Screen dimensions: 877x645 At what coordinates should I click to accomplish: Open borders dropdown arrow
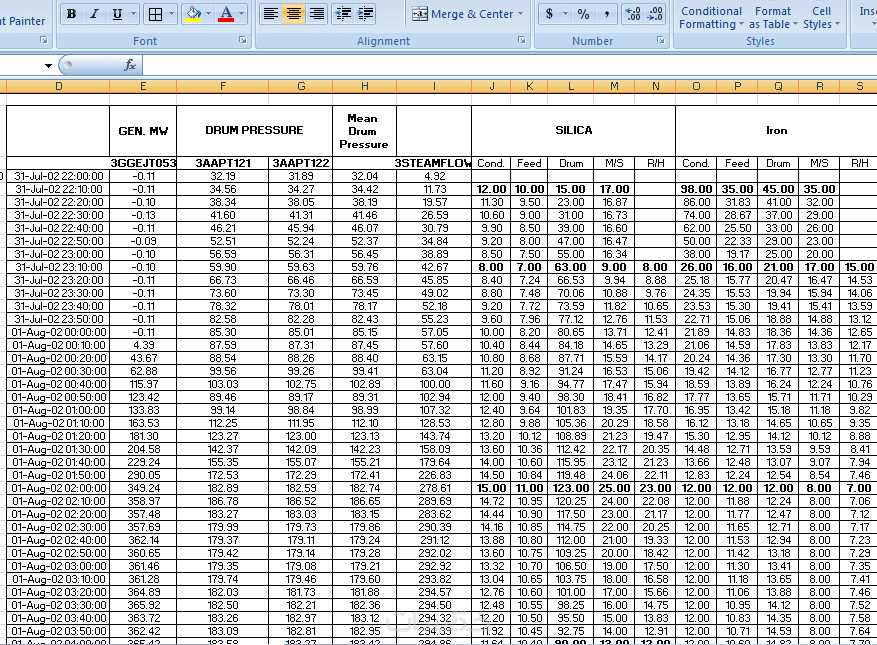pyautogui.click(x=171, y=14)
